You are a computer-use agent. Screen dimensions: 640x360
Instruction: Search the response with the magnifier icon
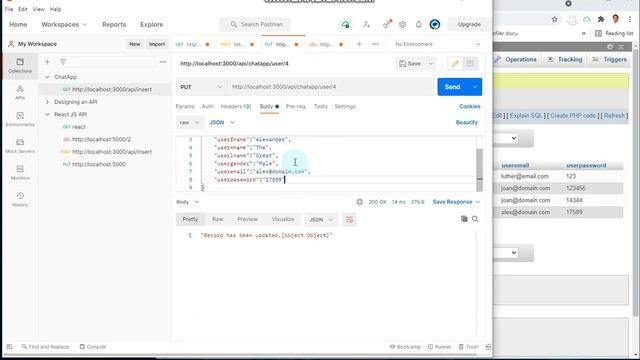tap(475, 219)
